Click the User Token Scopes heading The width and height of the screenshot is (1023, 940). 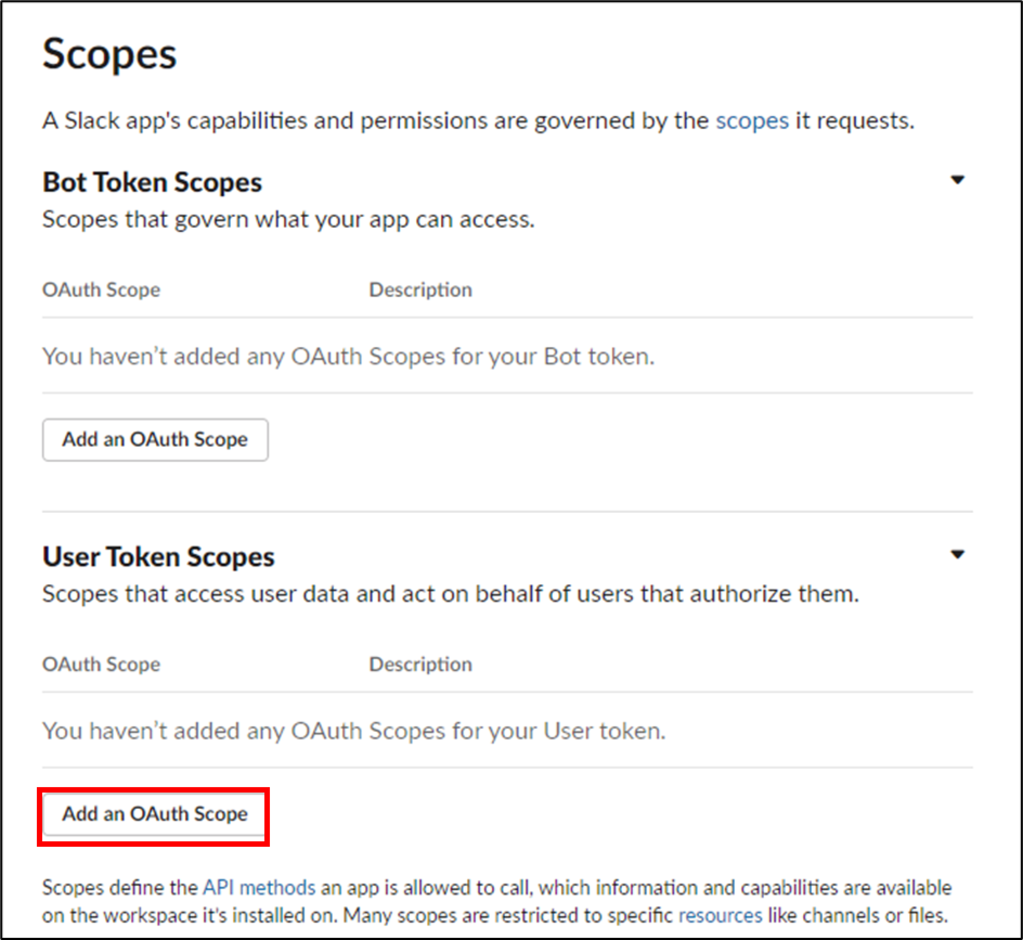pos(159,556)
